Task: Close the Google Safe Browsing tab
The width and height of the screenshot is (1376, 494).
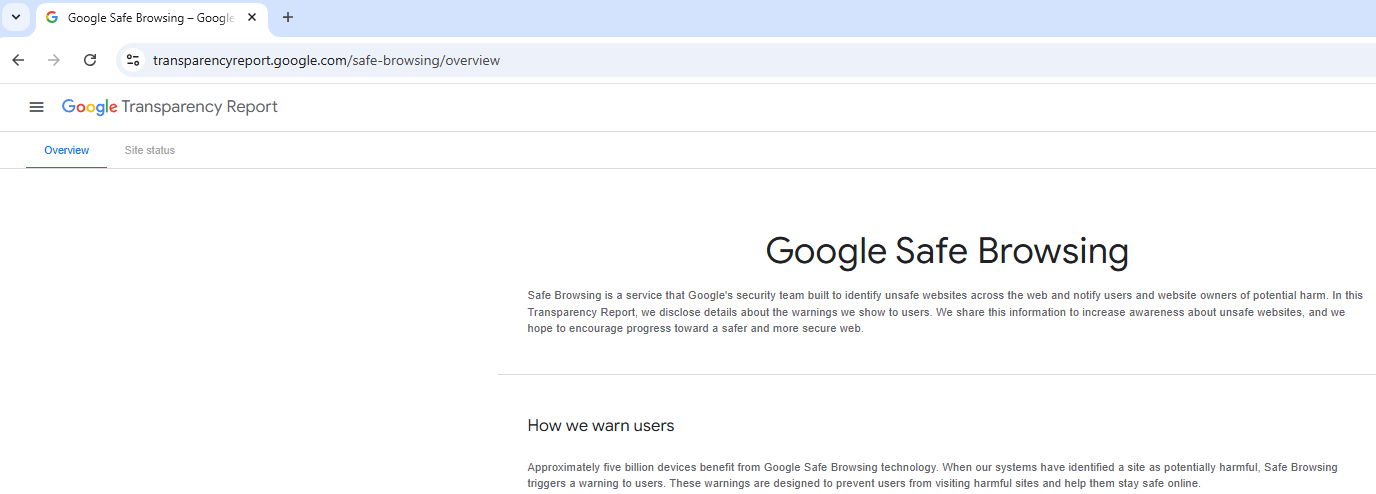Action: [252, 17]
